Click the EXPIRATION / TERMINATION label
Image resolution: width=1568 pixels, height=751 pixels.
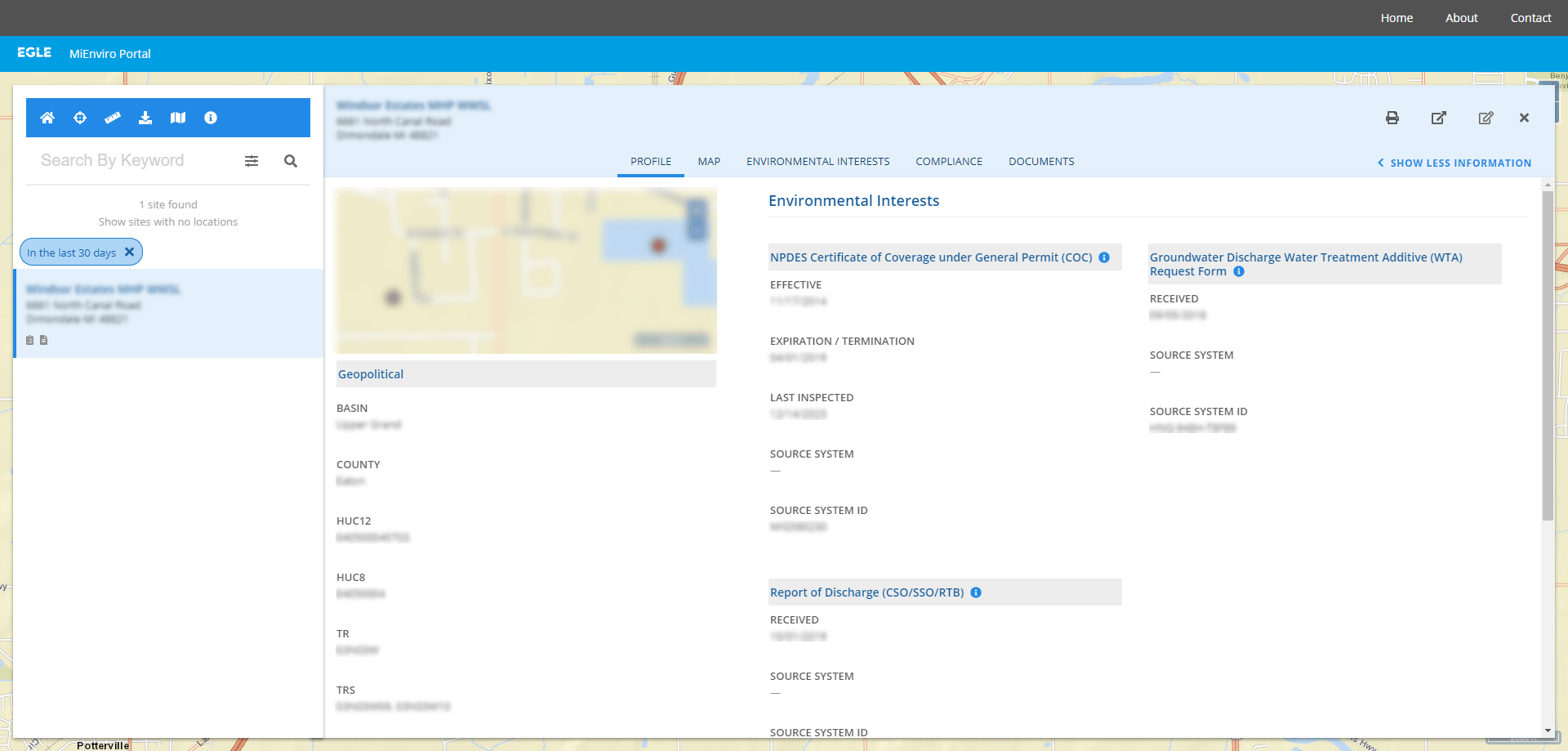point(842,342)
